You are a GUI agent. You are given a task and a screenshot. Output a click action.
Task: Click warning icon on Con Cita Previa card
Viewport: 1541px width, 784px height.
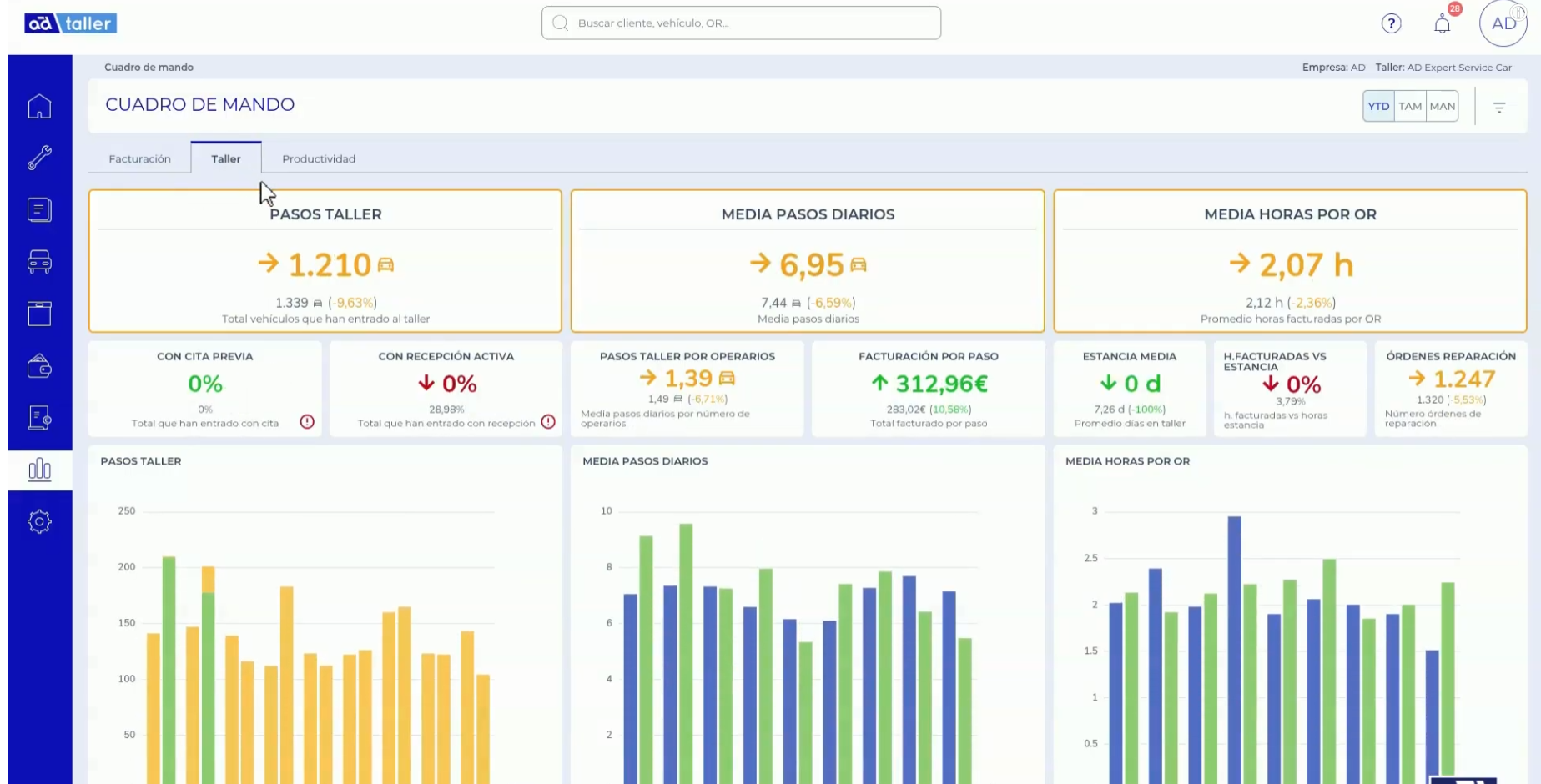coord(307,422)
